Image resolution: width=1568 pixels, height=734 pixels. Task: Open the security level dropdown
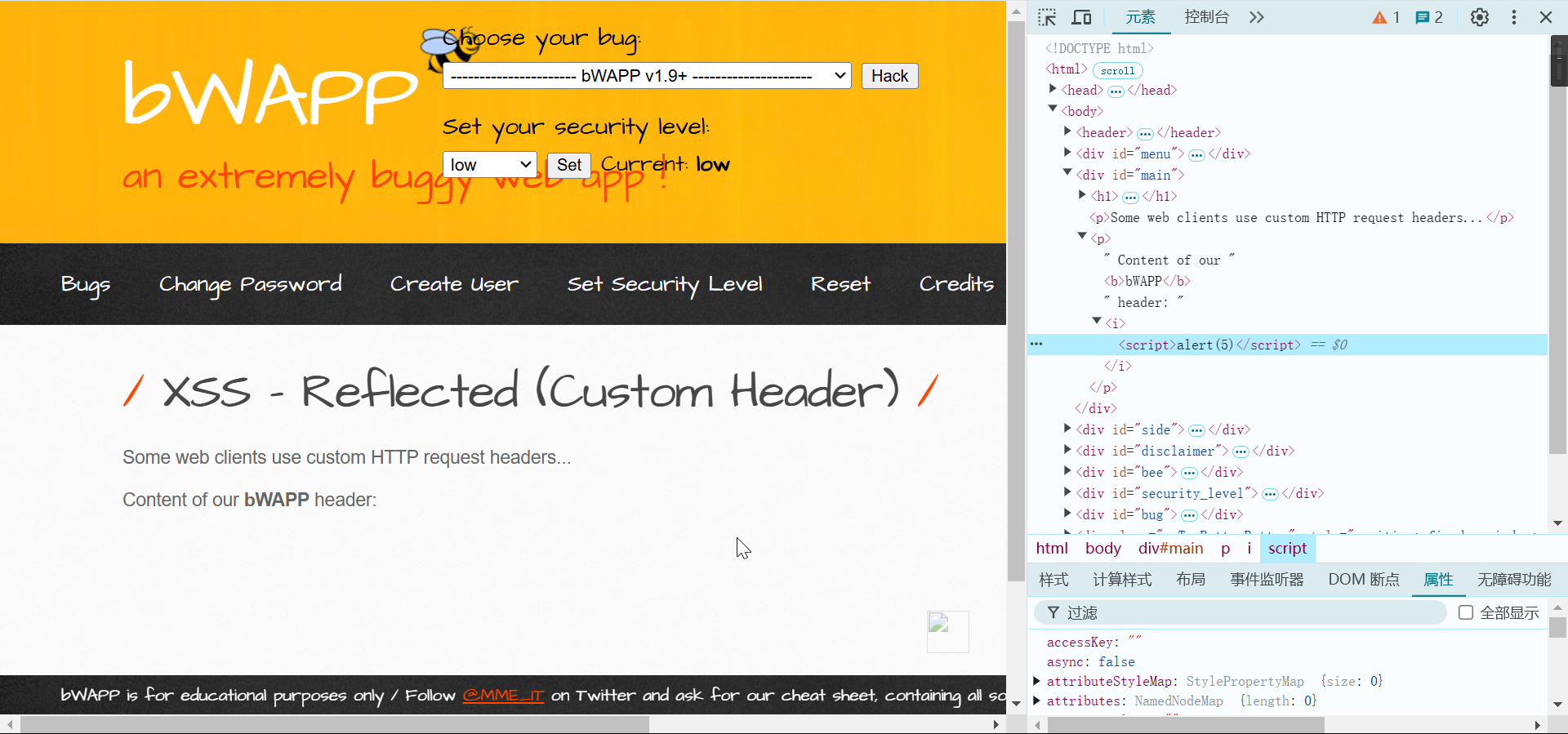pyautogui.click(x=489, y=165)
